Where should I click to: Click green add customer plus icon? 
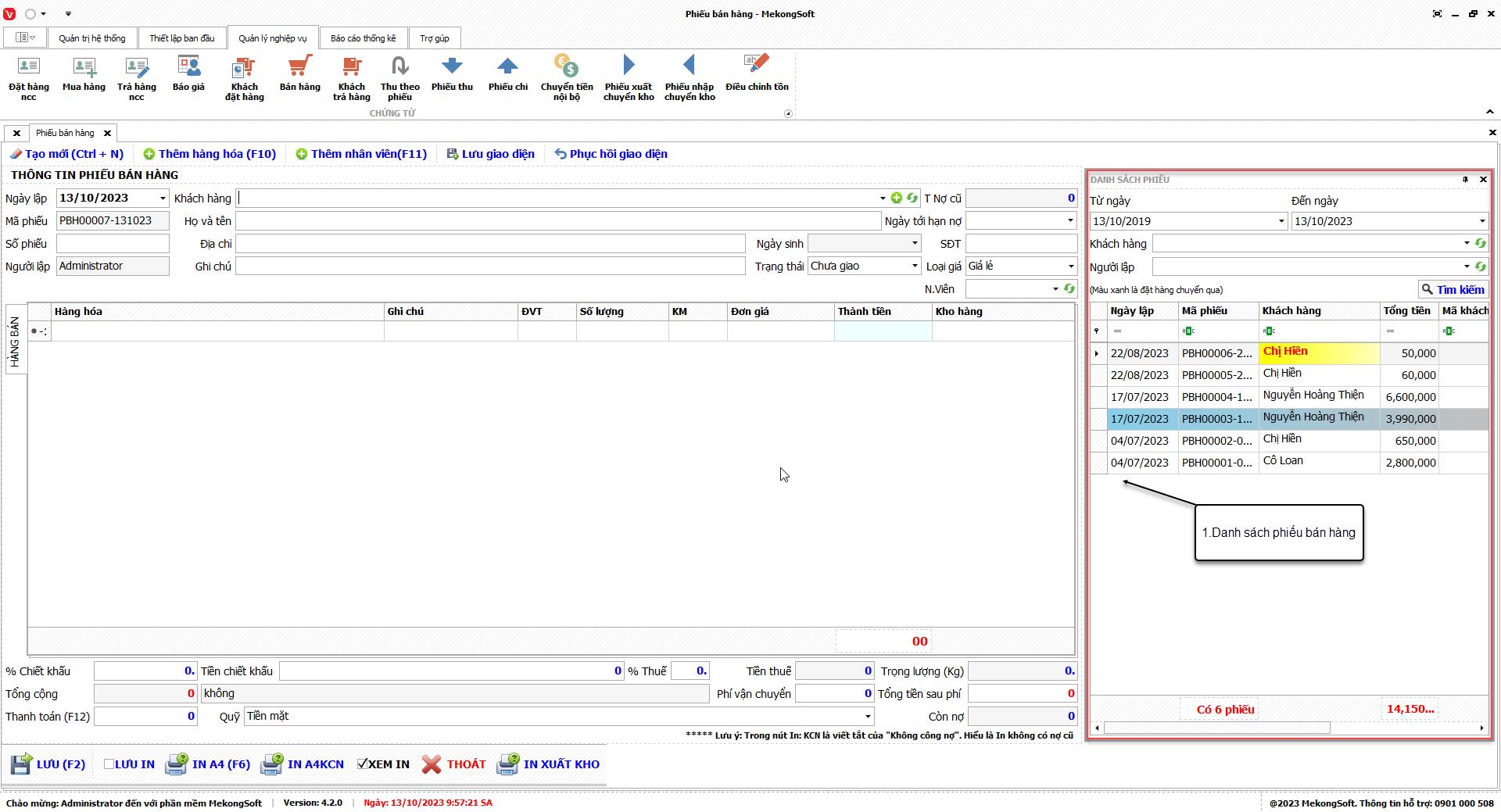(897, 199)
